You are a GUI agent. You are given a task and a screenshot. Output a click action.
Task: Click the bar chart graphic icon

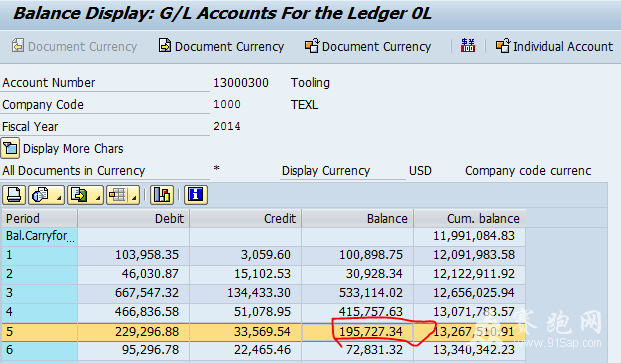tap(162, 195)
